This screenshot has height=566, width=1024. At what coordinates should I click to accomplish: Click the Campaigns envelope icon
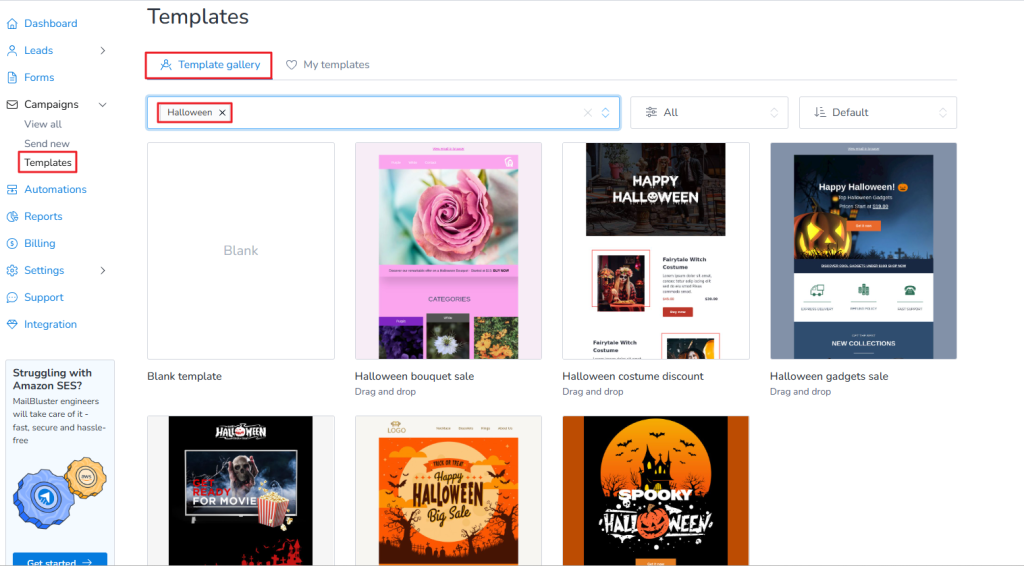pos(12,104)
